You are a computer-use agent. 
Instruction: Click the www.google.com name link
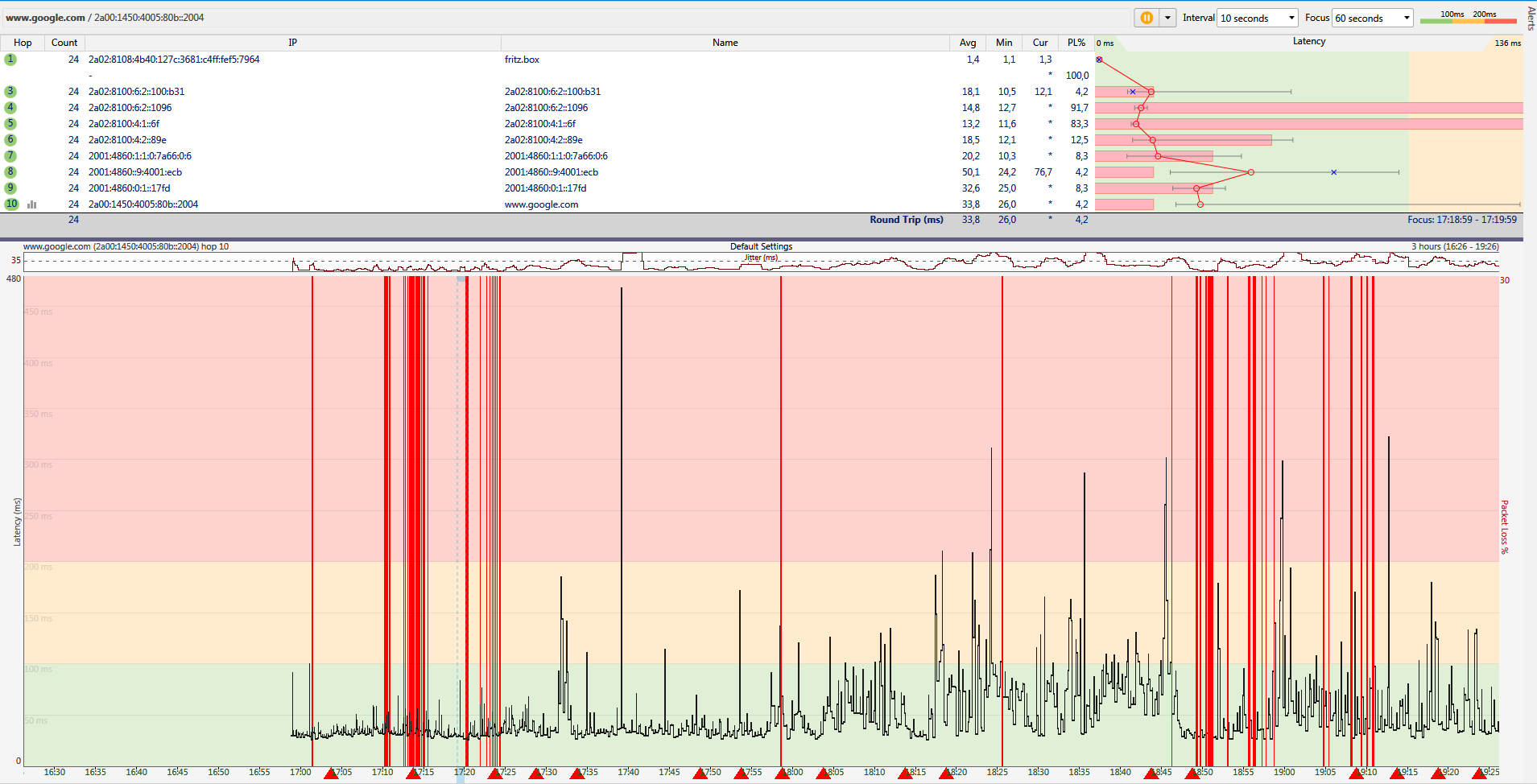(542, 204)
